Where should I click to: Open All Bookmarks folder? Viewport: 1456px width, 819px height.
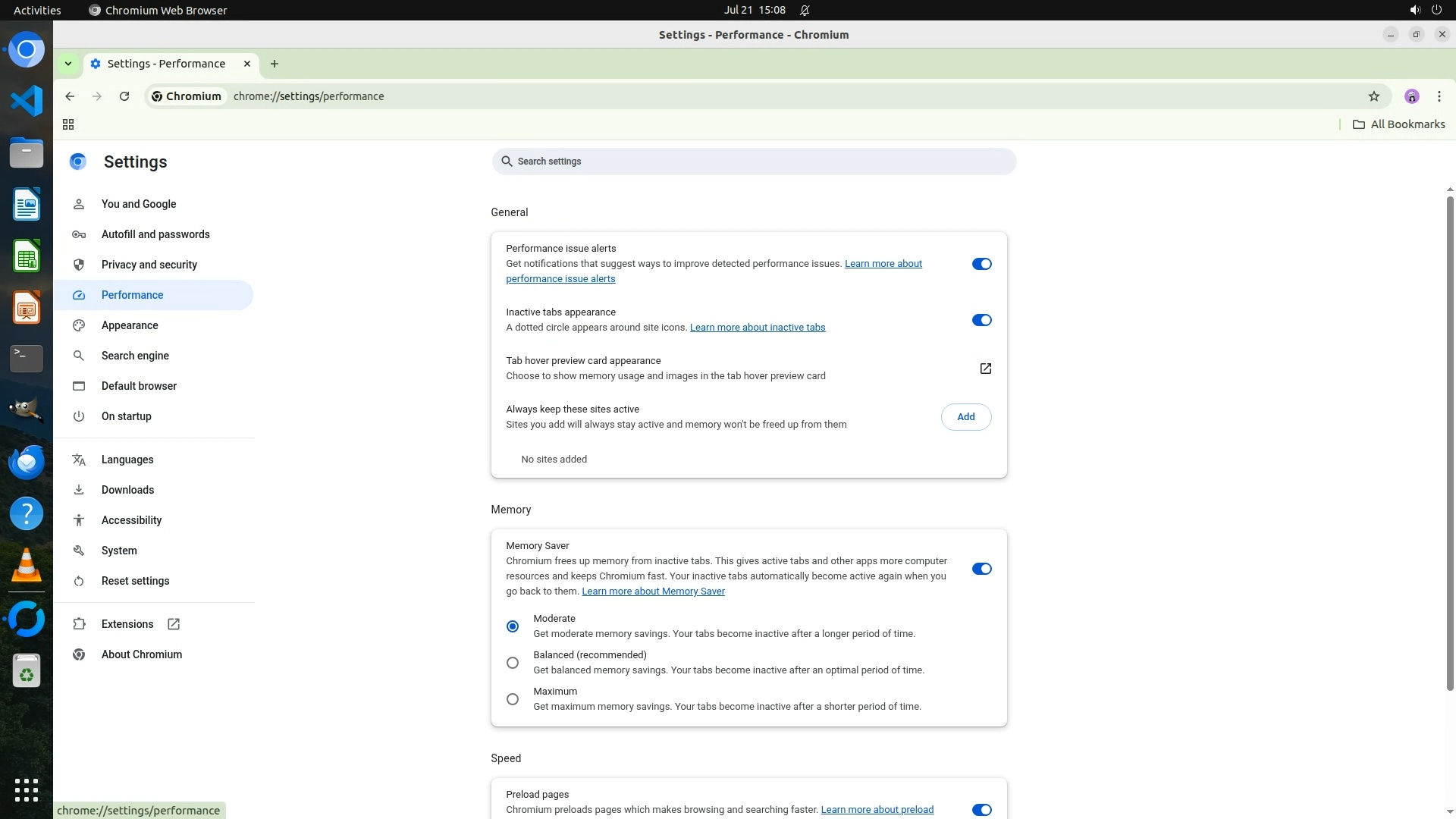pos(1399,124)
